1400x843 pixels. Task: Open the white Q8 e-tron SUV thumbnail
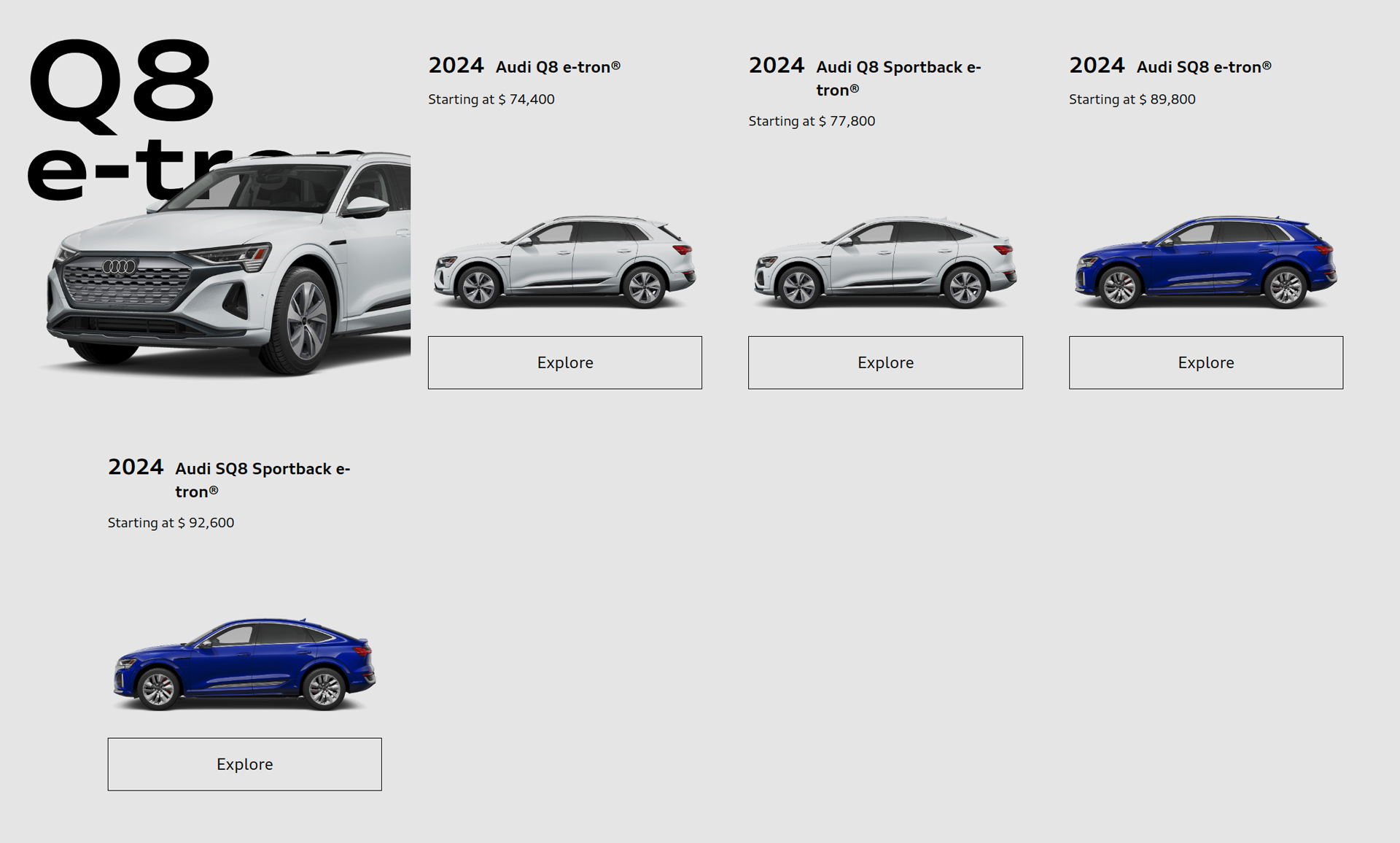[x=564, y=263]
